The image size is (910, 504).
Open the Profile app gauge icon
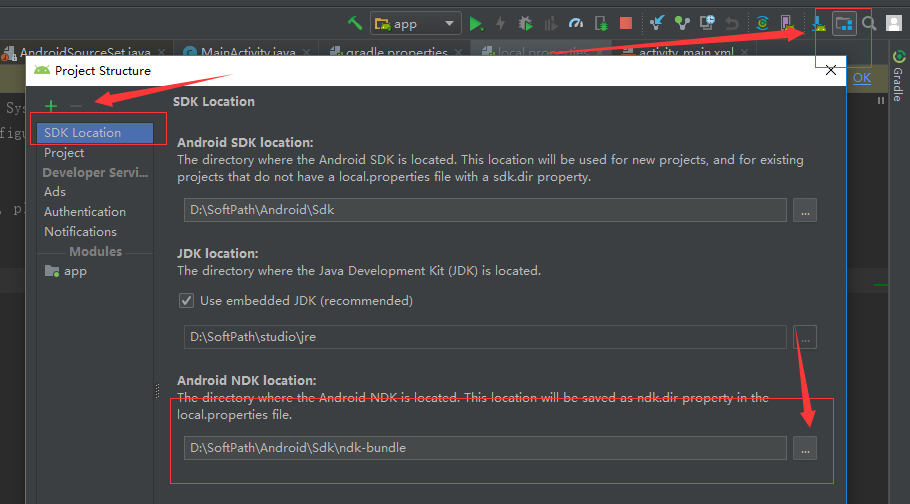(576, 23)
